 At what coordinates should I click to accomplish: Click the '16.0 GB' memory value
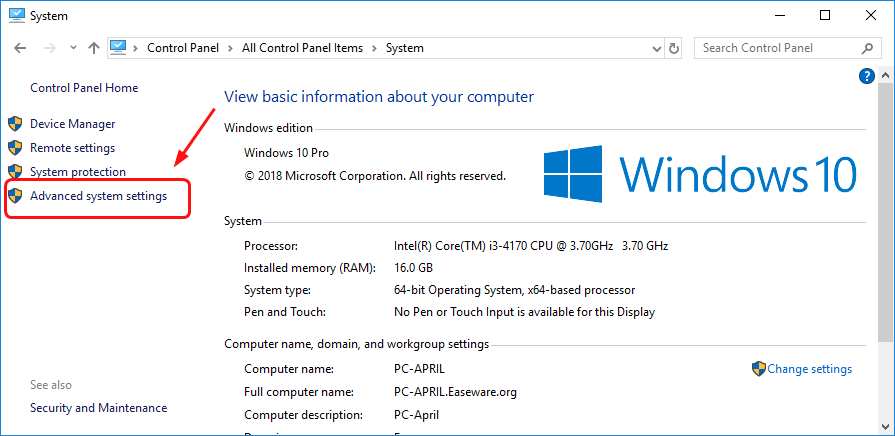413,268
